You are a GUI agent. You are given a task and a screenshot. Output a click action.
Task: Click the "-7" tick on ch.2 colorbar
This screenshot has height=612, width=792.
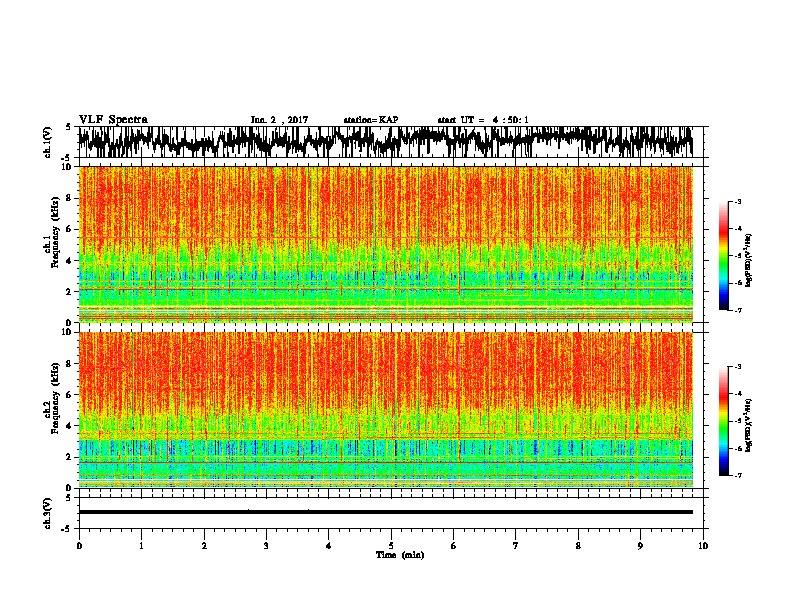pos(737,475)
